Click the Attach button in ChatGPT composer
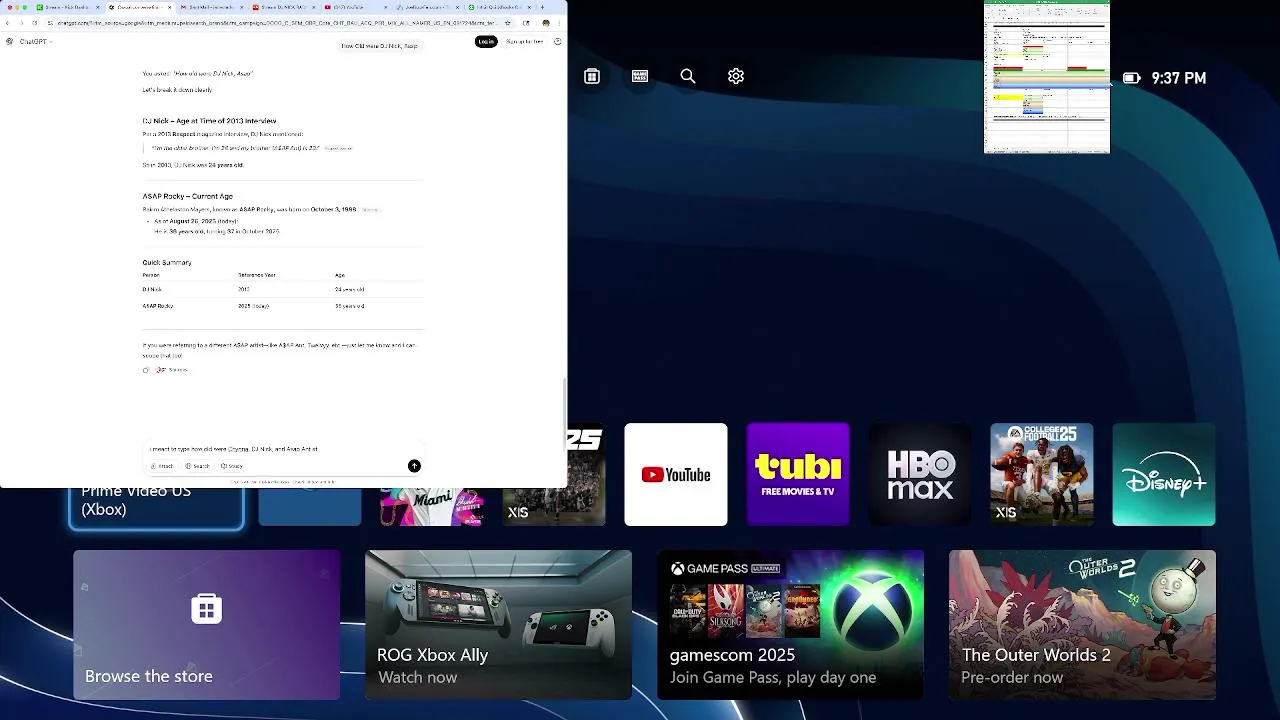This screenshot has height=720, width=1280. tap(162, 466)
